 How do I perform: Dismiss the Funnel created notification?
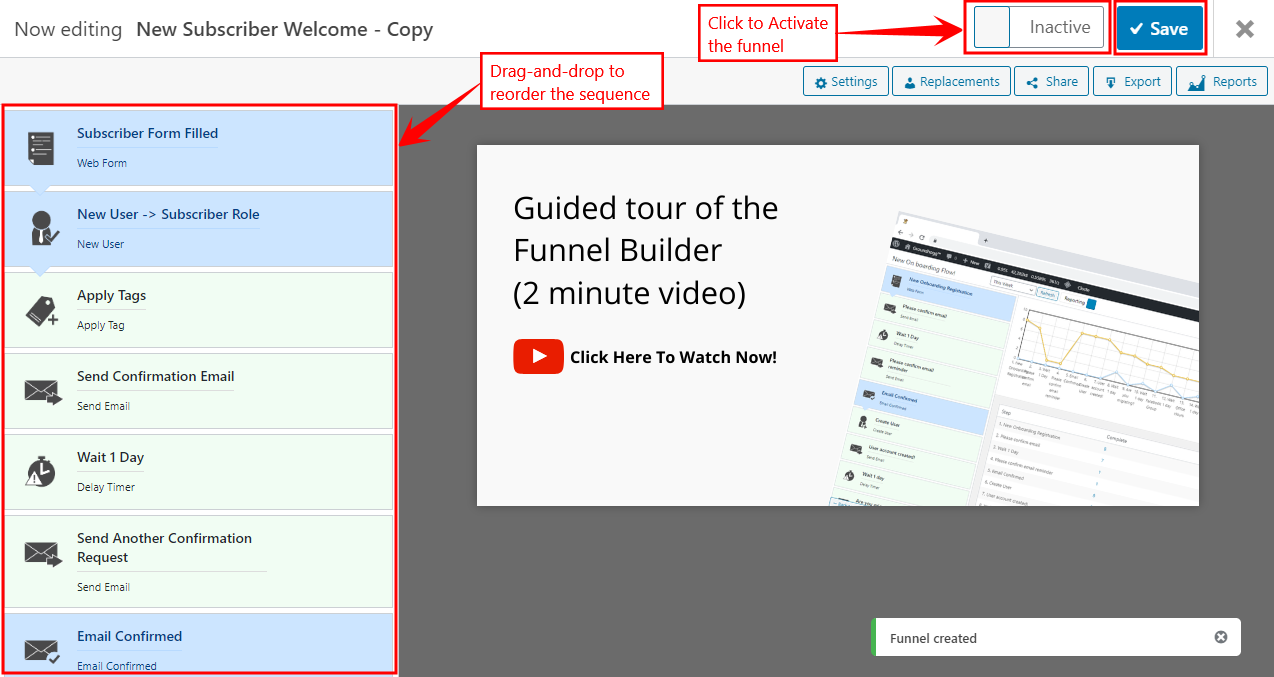(1220, 638)
